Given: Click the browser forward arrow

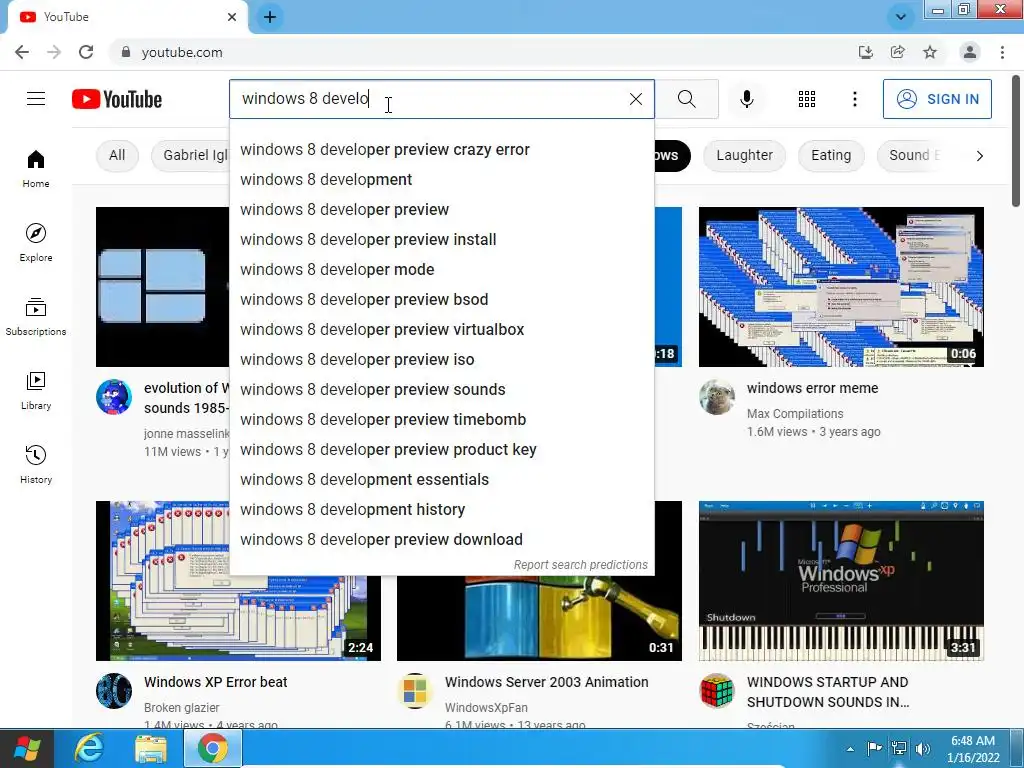Looking at the screenshot, I should (x=54, y=52).
